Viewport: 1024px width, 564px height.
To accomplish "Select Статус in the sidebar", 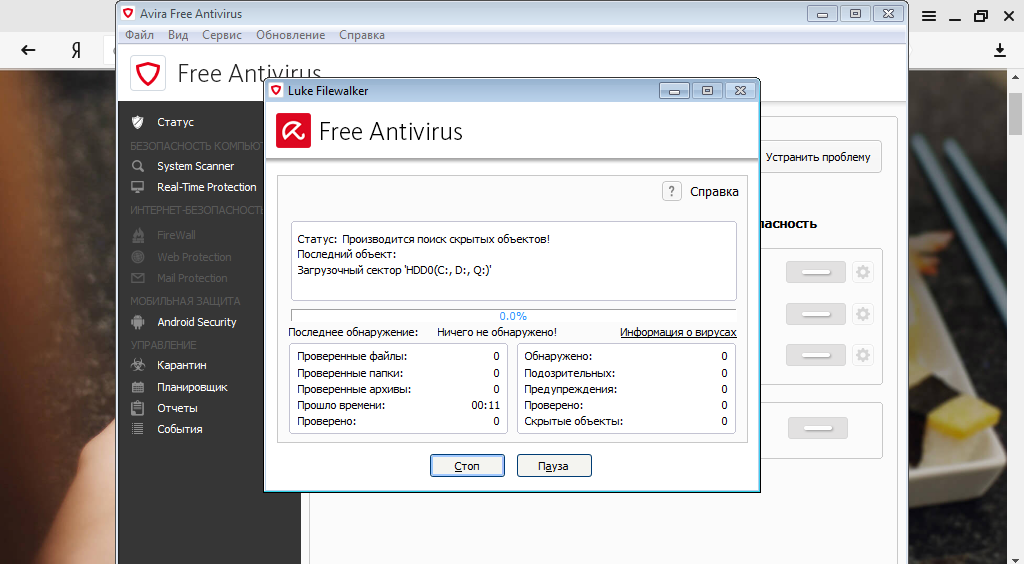I will [x=175, y=122].
